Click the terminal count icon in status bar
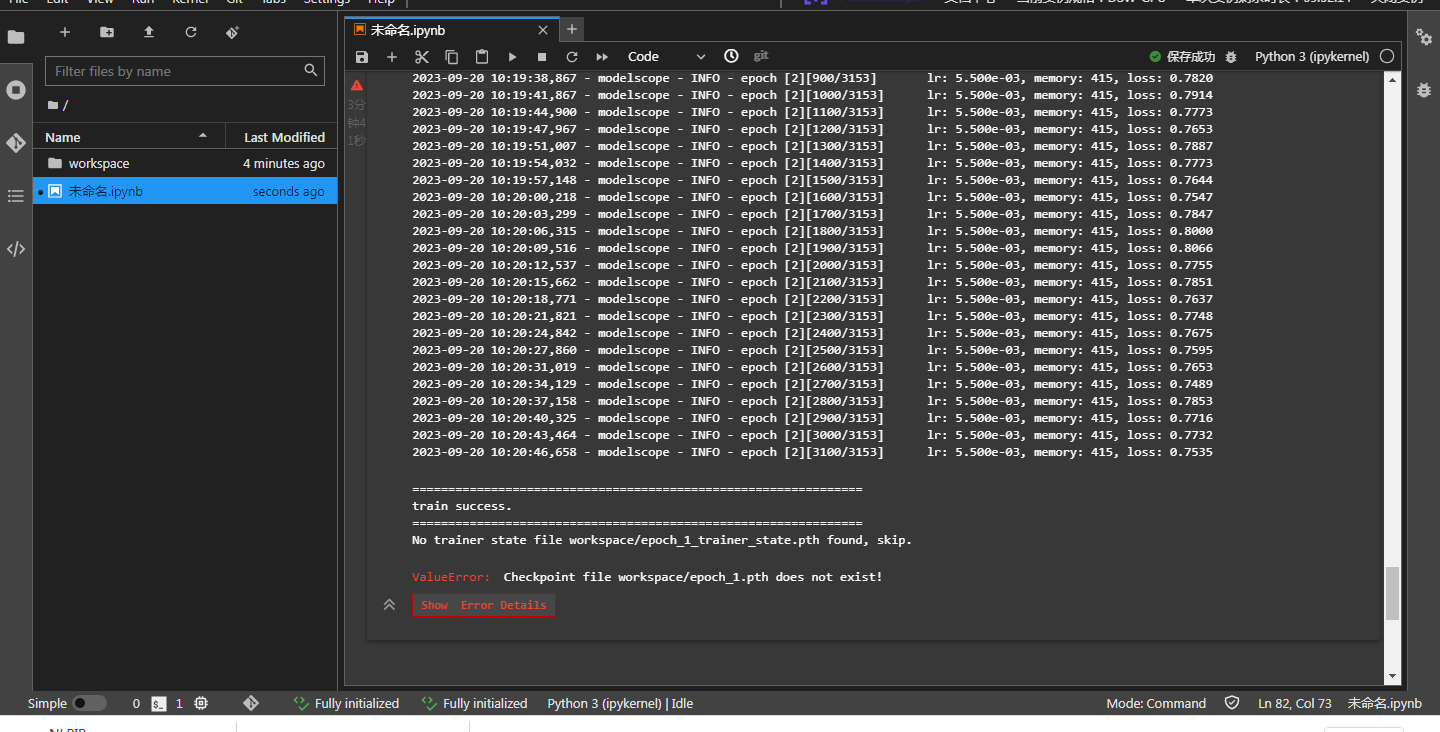 pyautogui.click(x=158, y=704)
